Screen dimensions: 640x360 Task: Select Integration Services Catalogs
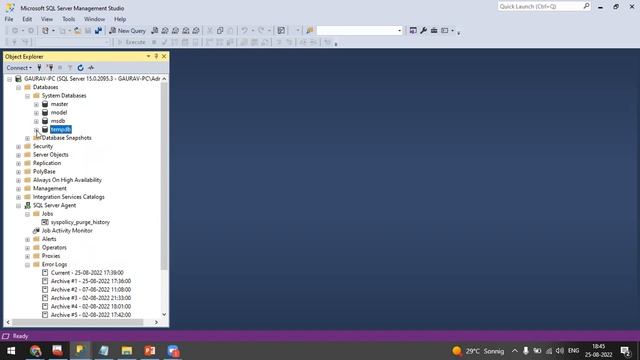(69, 197)
